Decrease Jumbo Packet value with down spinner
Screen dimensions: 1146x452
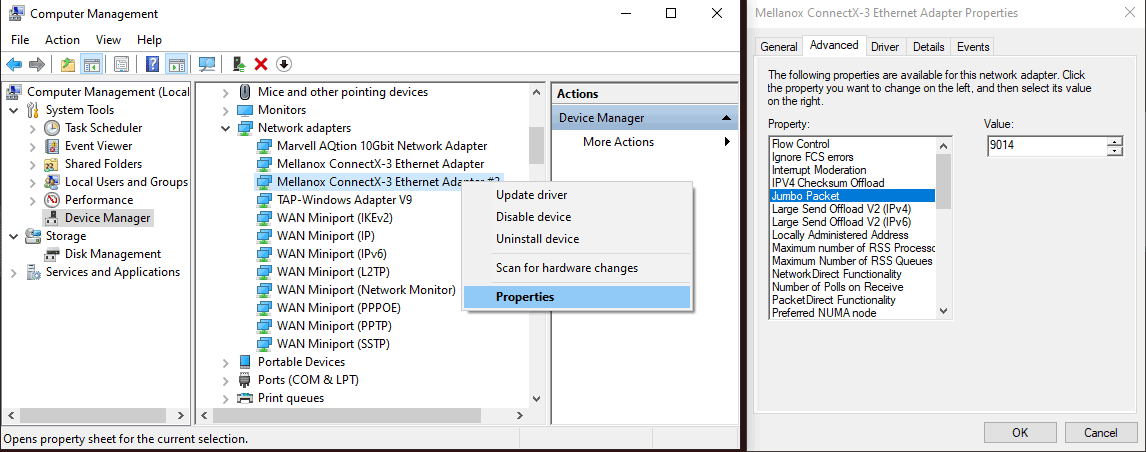(1115, 151)
